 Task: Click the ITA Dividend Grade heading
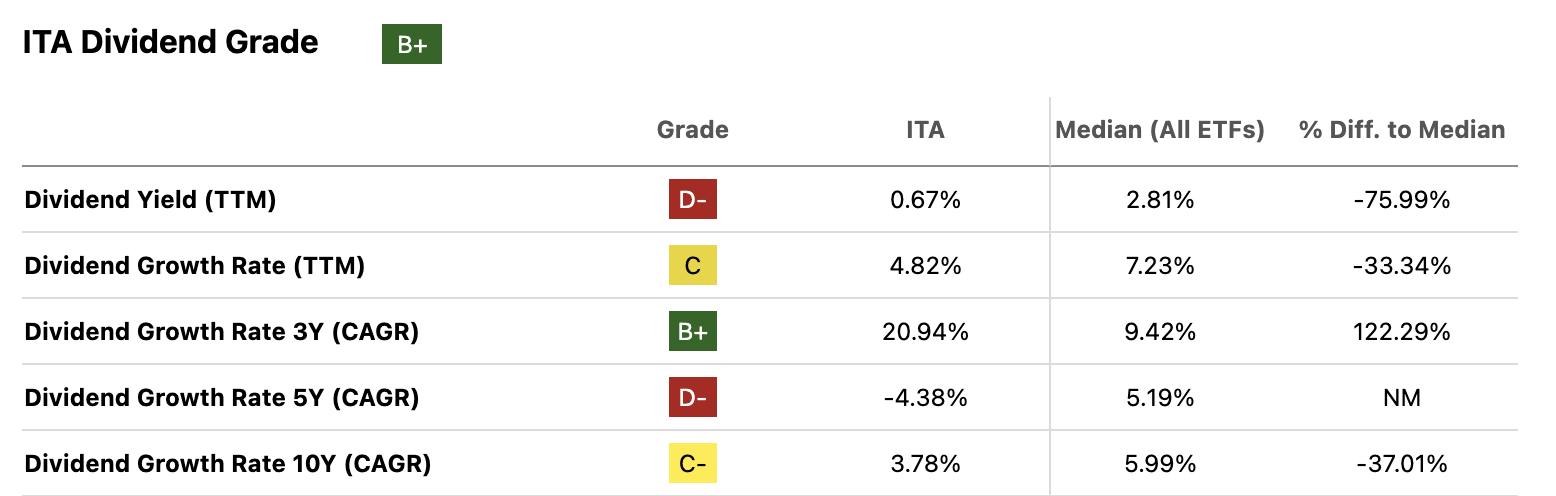coord(171,43)
